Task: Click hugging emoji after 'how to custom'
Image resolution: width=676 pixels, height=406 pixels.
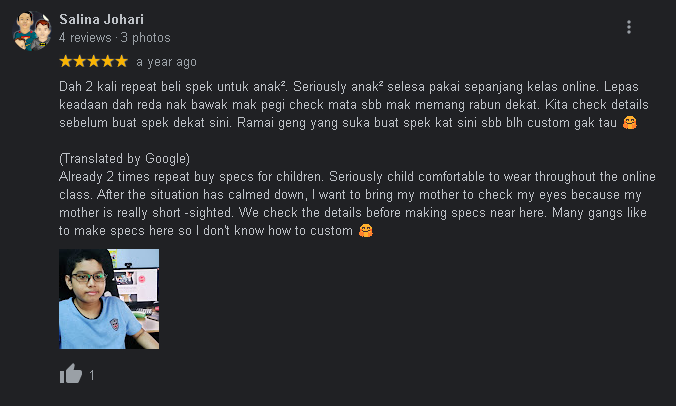Action: (366, 231)
